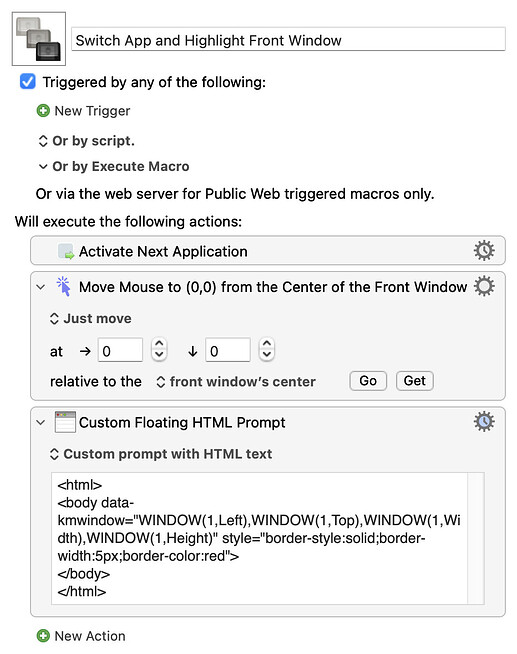Viewport: 517px width, 654px height.
Task: Open the Just move popup menu
Action: (90, 319)
